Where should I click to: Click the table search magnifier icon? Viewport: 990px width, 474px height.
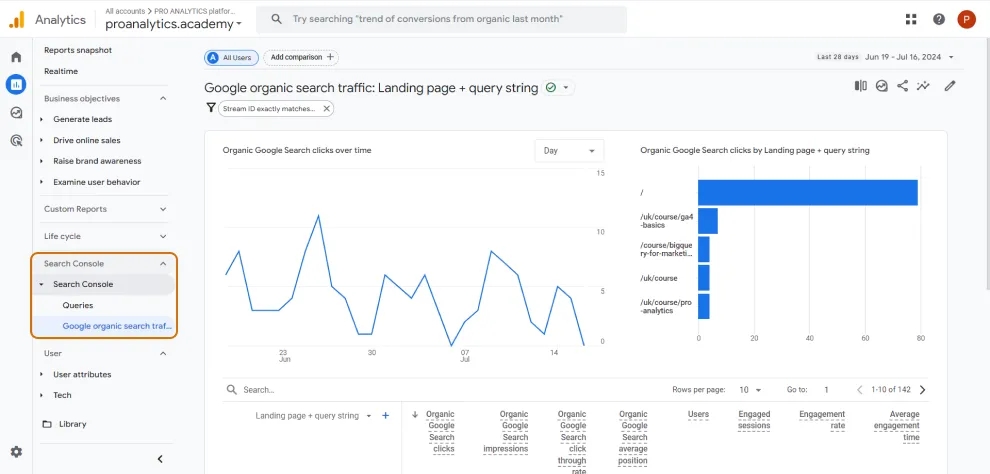coord(232,389)
